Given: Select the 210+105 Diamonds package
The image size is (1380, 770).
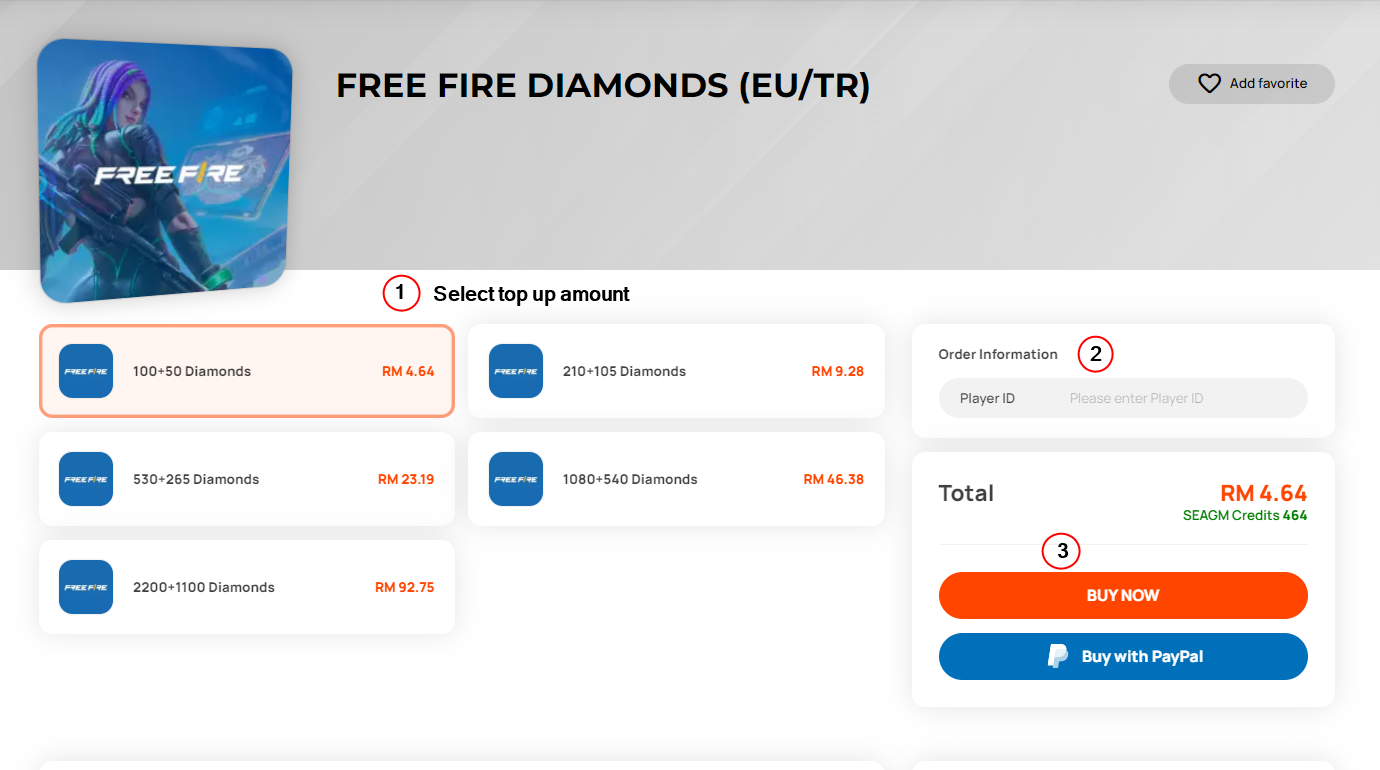Looking at the screenshot, I should 676,371.
